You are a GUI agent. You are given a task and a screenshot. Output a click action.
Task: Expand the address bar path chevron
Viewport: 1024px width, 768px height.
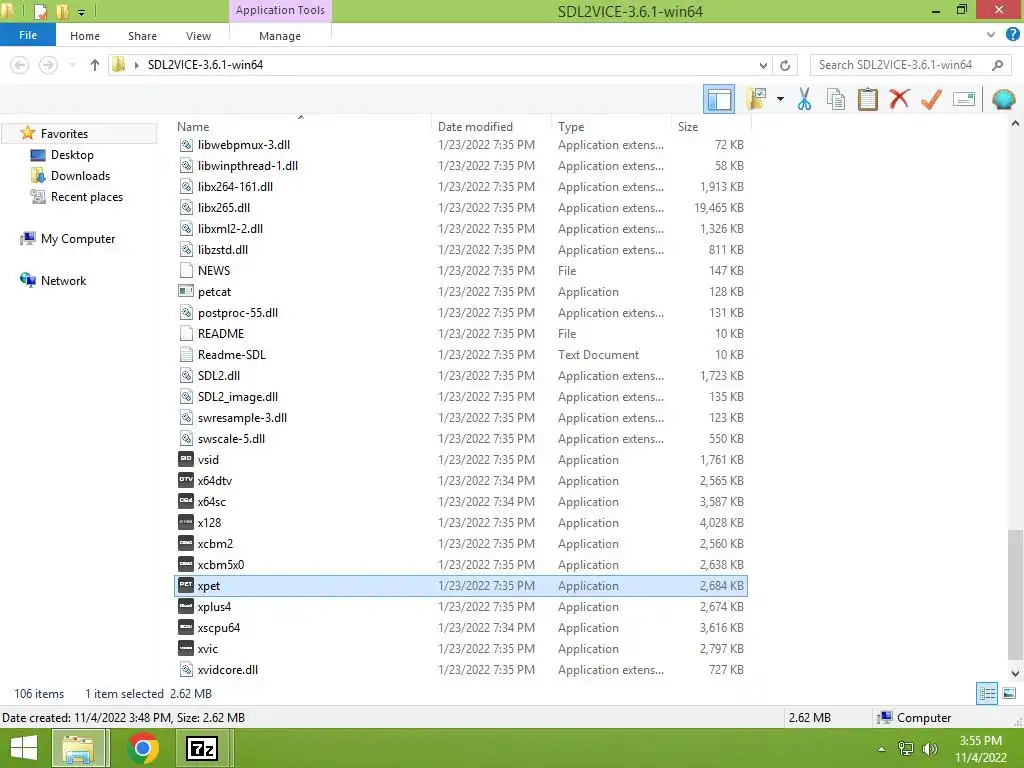click(x=136, y=65)
